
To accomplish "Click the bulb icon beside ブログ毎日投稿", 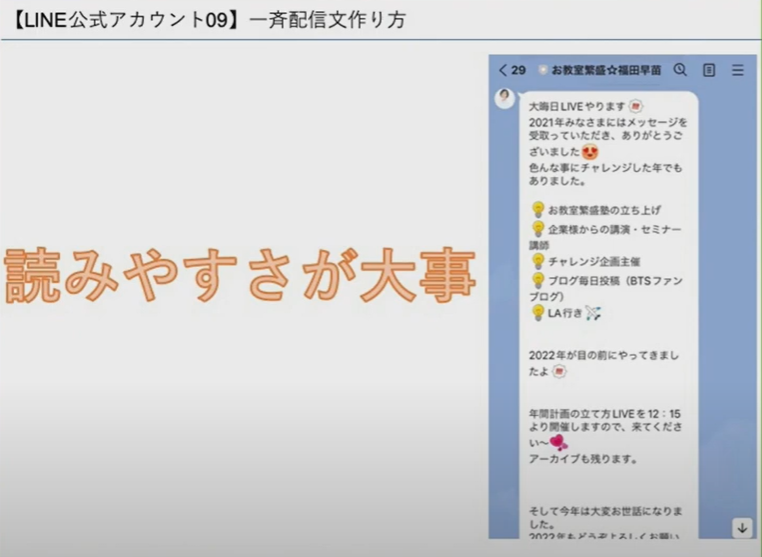I will point(538,280).
